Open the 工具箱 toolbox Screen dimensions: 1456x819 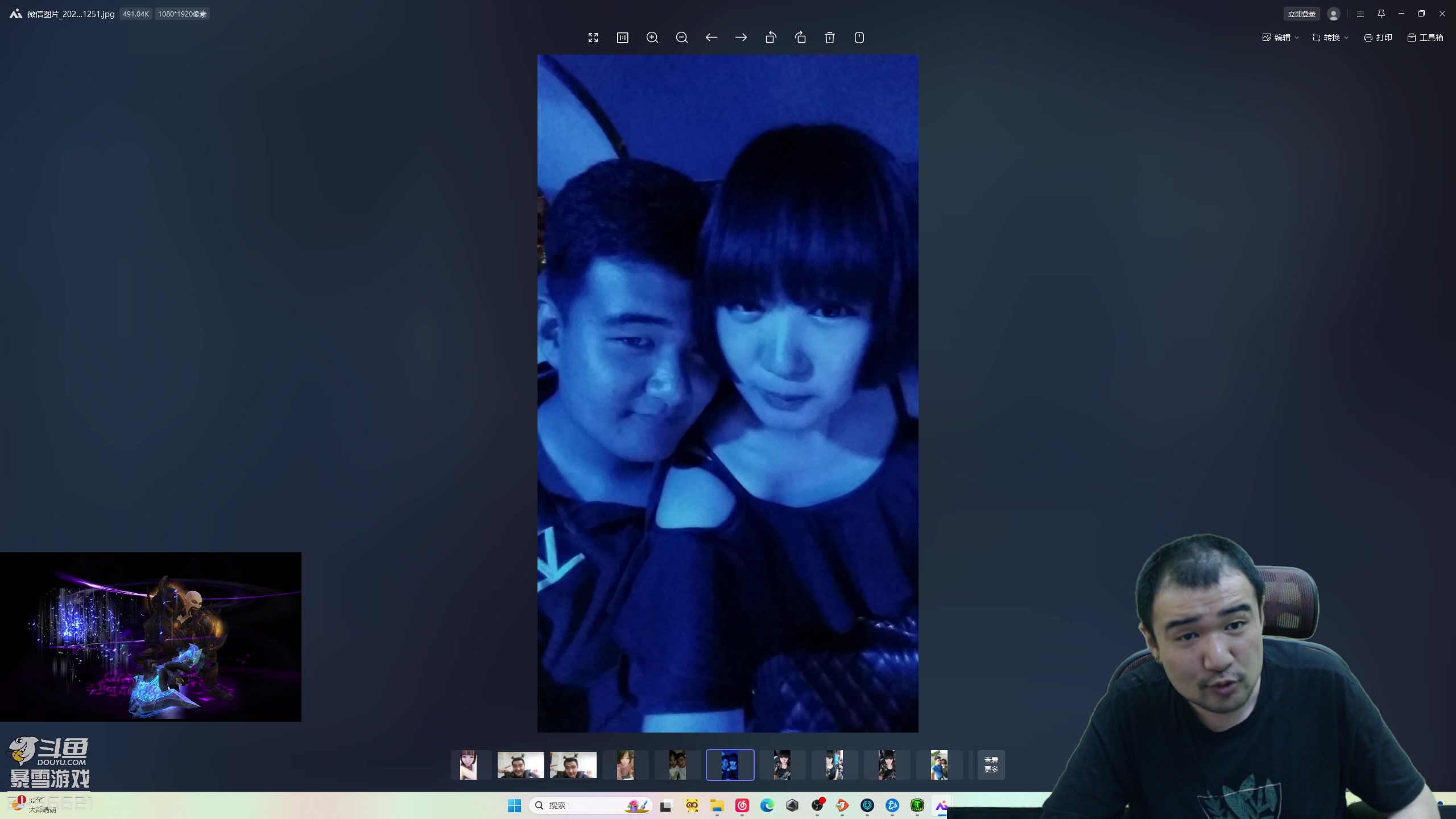[1425, 38]
